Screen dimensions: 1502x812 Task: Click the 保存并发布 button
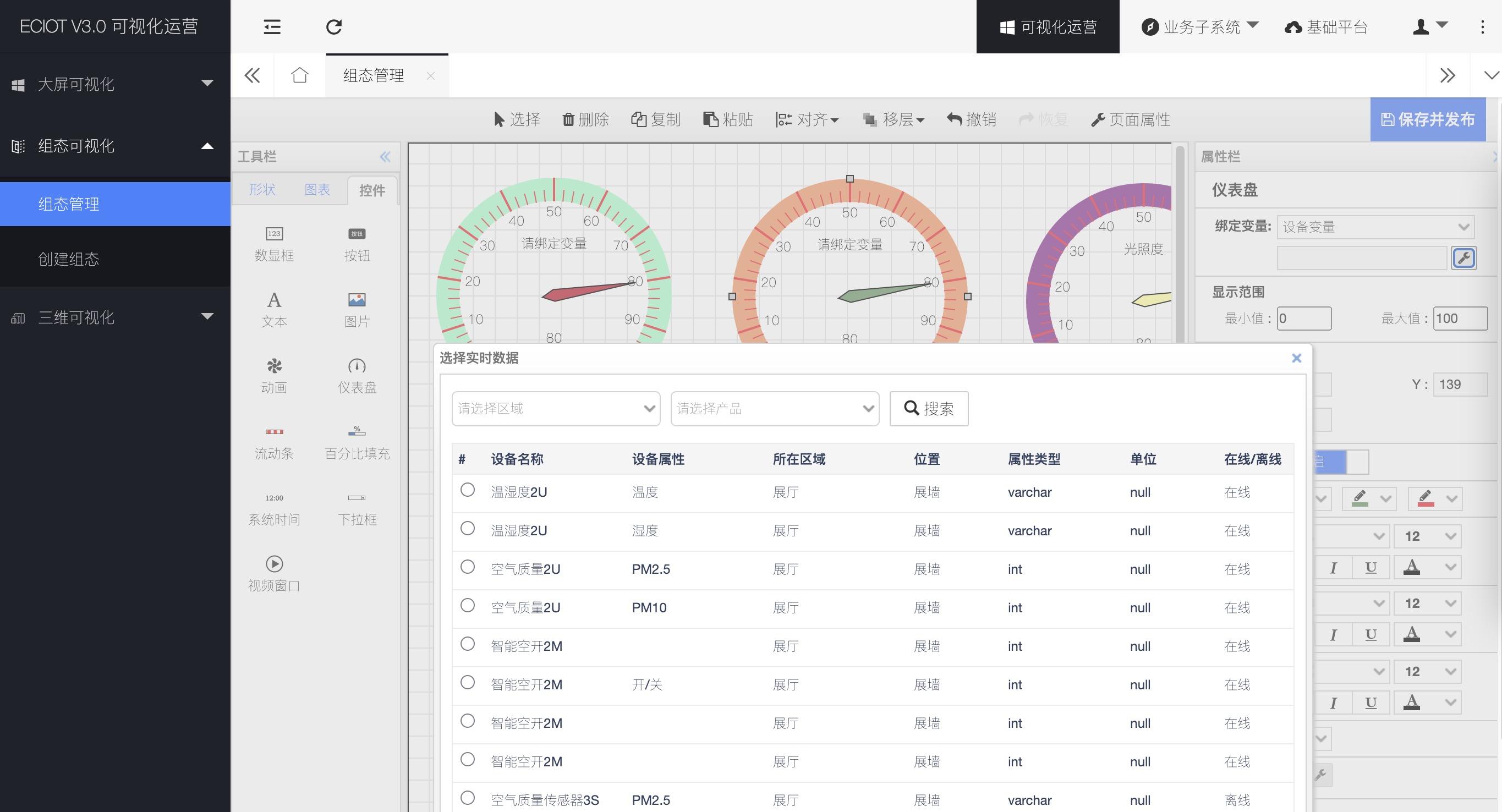1427,119
